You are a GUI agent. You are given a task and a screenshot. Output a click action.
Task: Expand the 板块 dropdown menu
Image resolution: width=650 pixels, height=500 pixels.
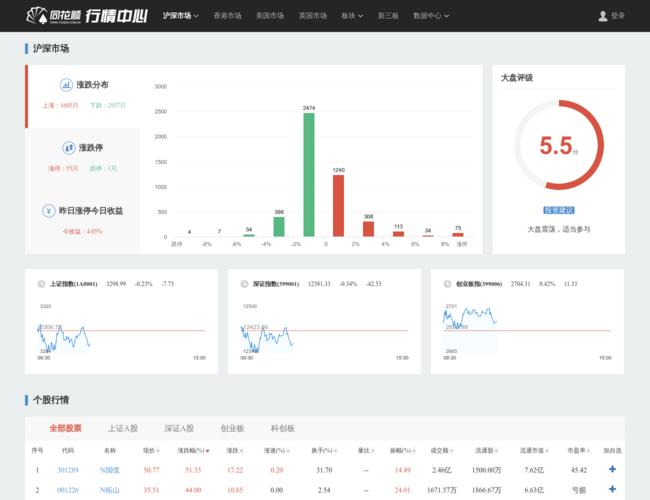point(352,16)
